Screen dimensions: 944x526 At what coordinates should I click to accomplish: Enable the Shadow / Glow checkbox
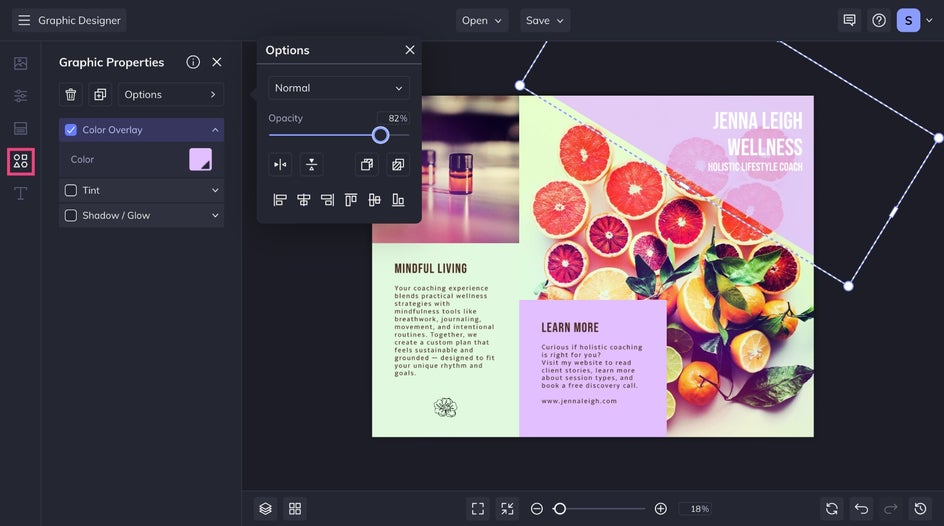(71, 215)
